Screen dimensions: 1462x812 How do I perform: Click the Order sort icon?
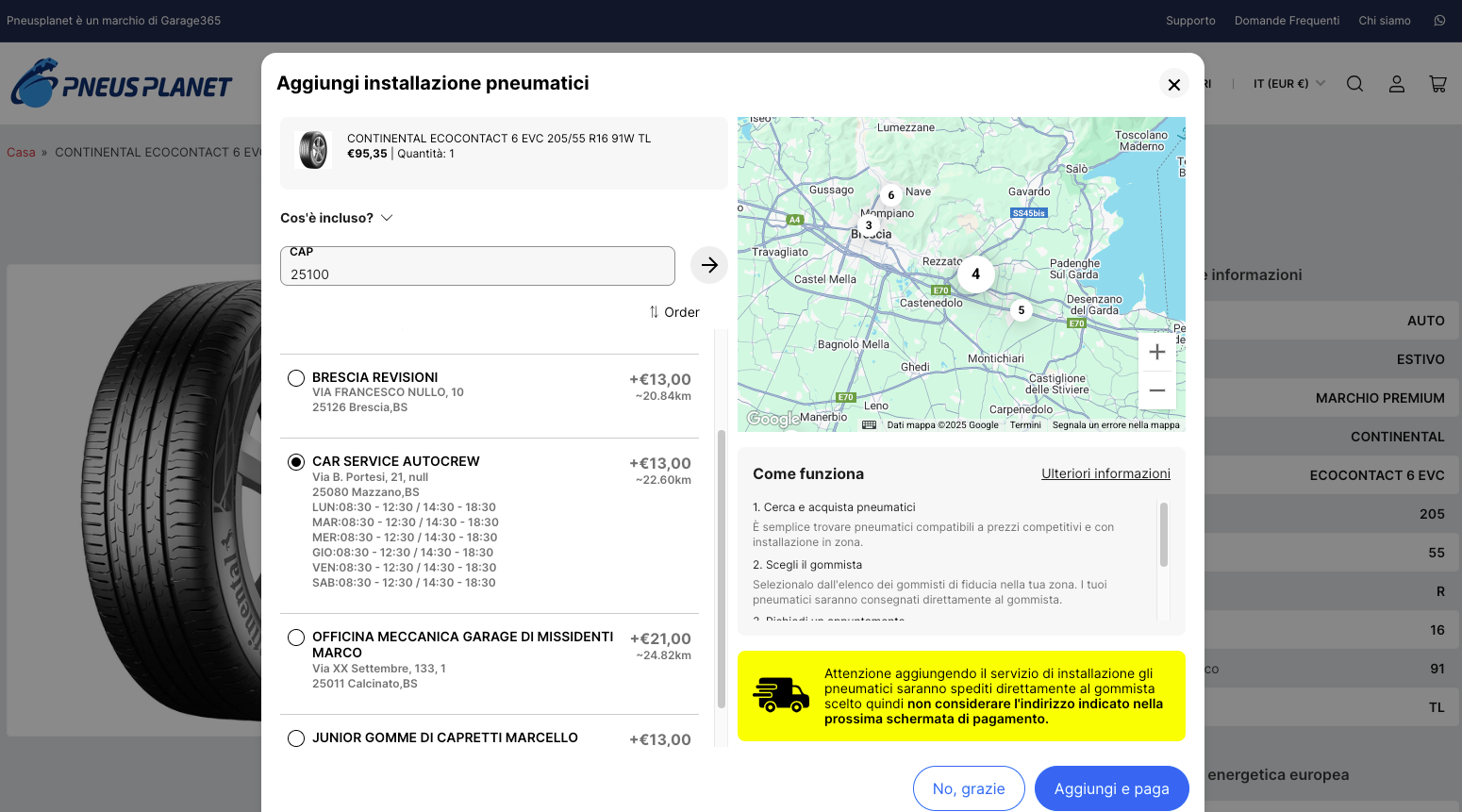[654, 312]
